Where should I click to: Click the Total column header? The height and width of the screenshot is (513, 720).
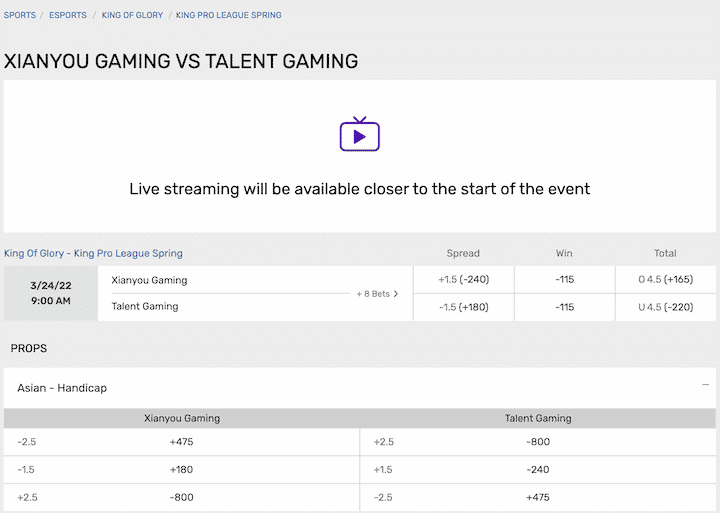[665, 253]
